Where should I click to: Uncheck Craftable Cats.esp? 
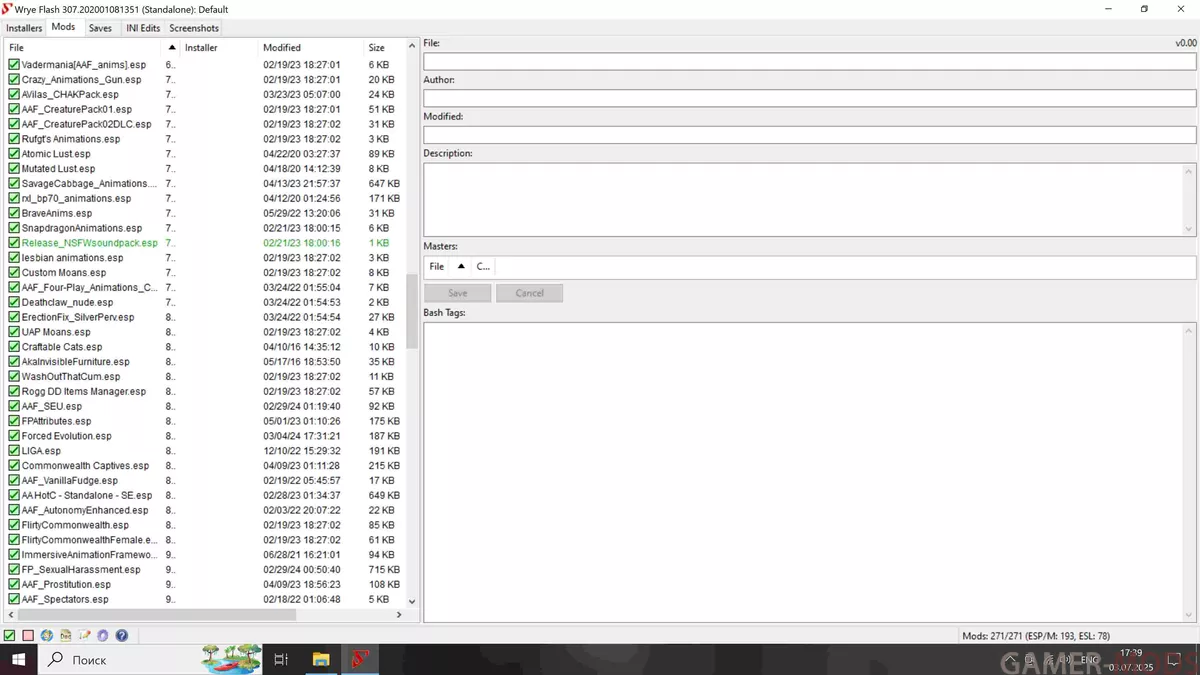(x=14, y=347)
